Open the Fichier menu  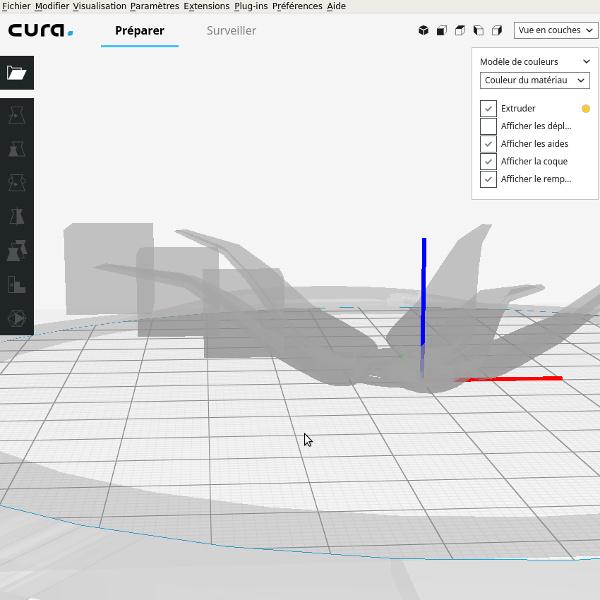point(16,6)
